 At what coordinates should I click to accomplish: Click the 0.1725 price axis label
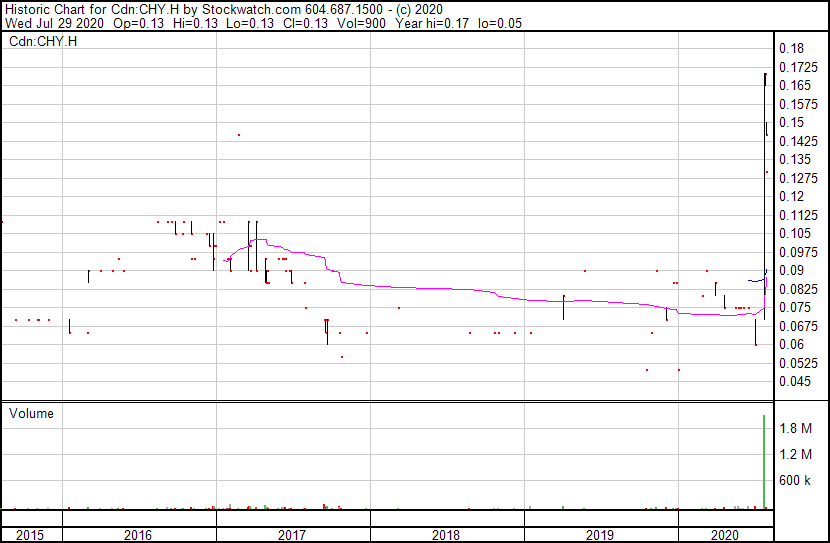pos(798,67)
